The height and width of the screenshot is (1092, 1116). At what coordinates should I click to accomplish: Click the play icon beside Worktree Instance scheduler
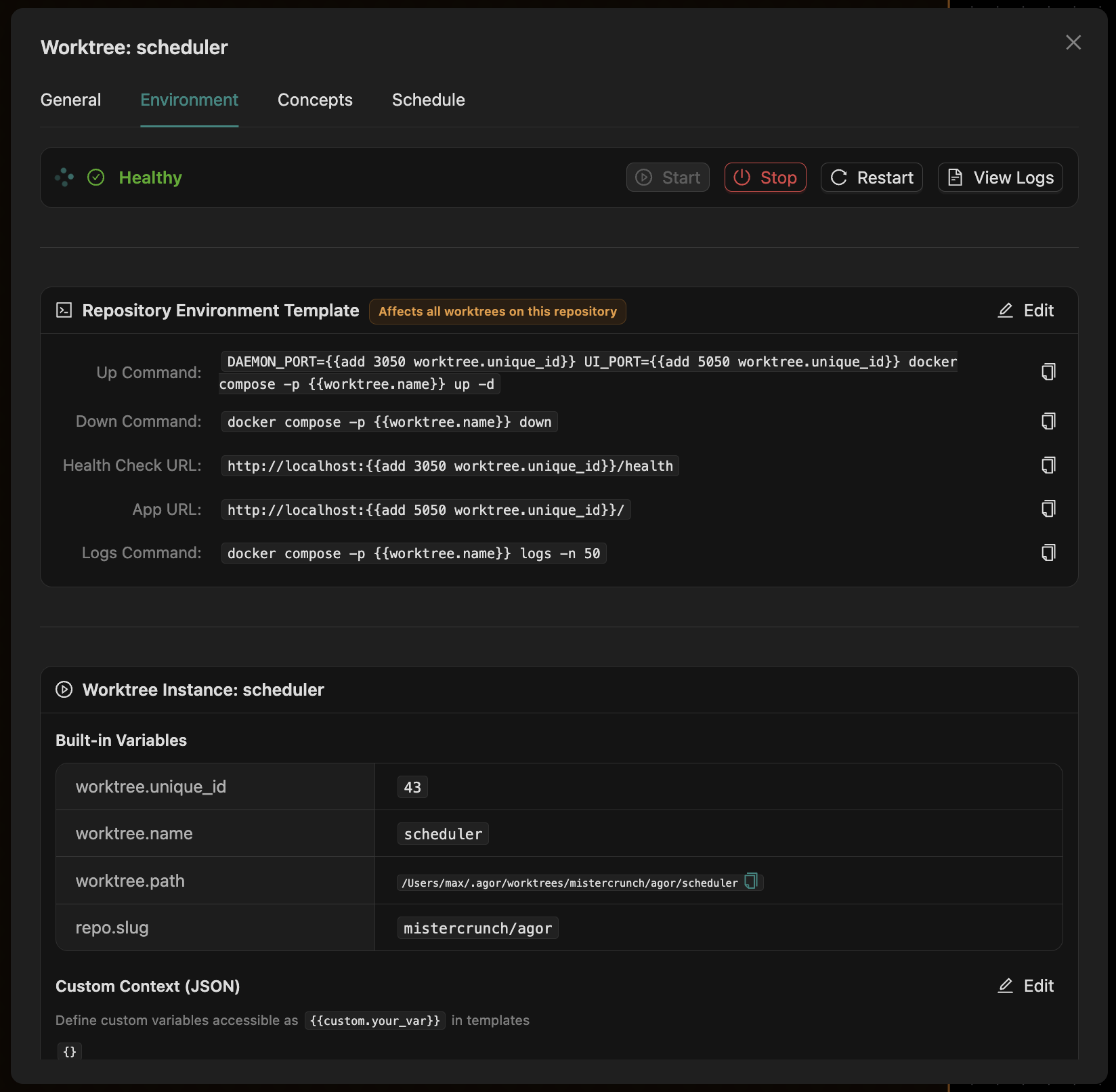(63, 690)
